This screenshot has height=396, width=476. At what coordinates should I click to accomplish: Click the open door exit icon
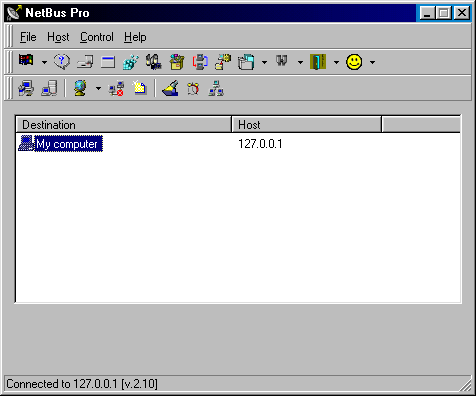pos(318,62)
